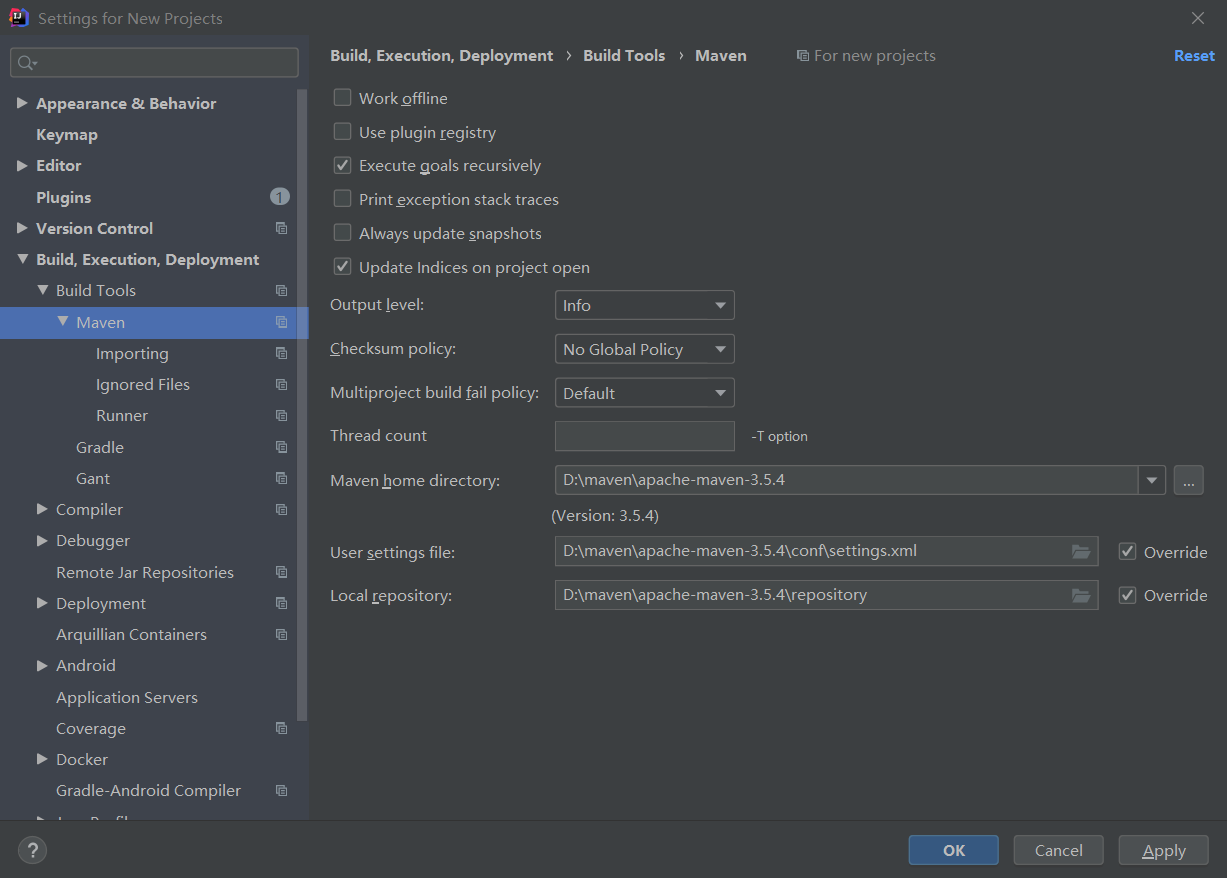1227x878 pixels.
Task: Click folder icon in Local repository field
Action: (1080, 595)
